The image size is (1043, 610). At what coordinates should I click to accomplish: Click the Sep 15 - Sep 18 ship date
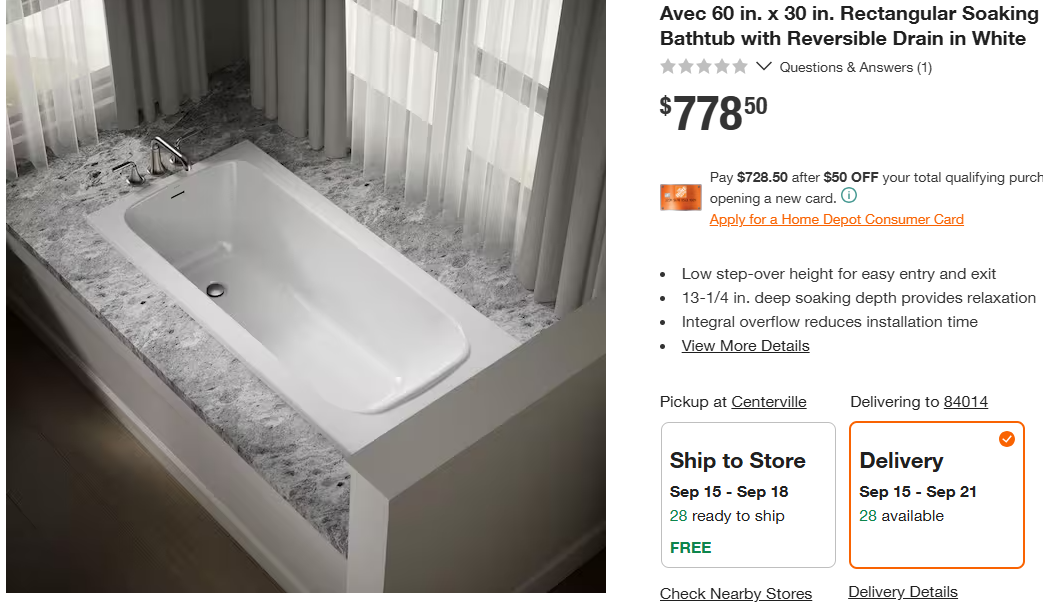[728, 492]
